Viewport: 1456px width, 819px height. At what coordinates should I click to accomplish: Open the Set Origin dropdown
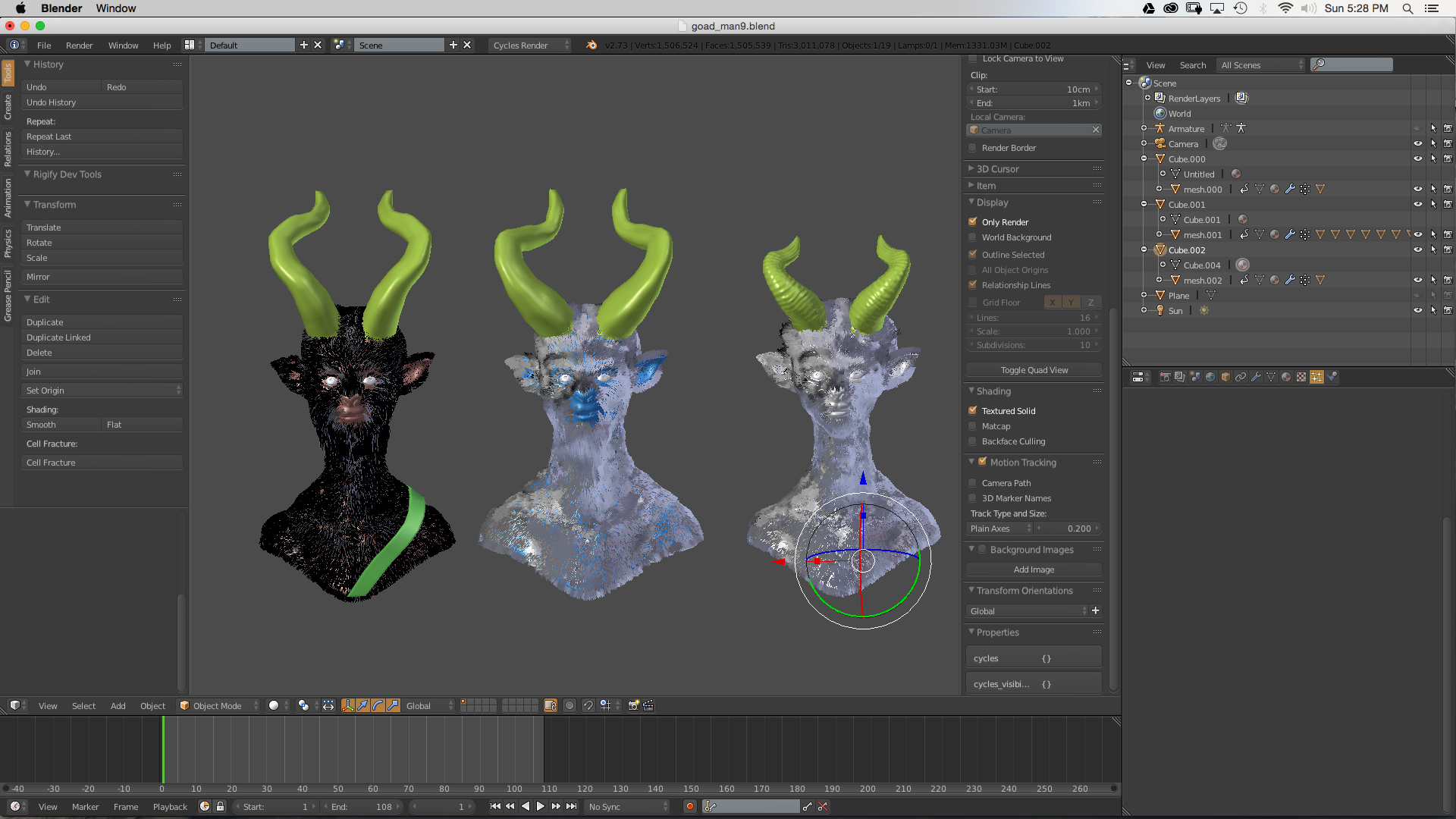point(102,391)
